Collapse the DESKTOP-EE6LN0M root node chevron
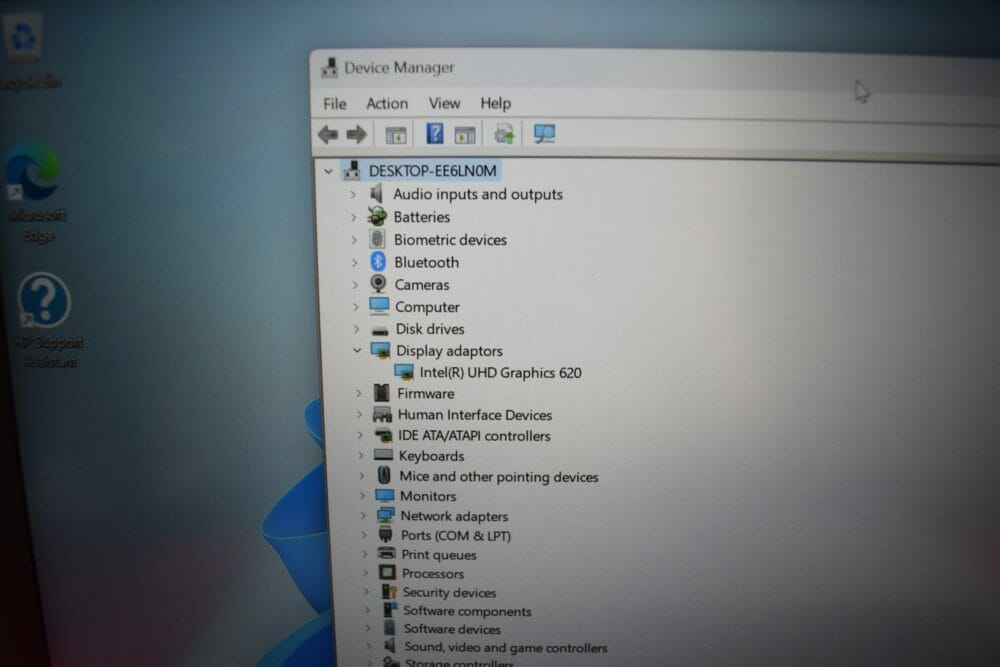1000x667 pixels. point(328,171)
